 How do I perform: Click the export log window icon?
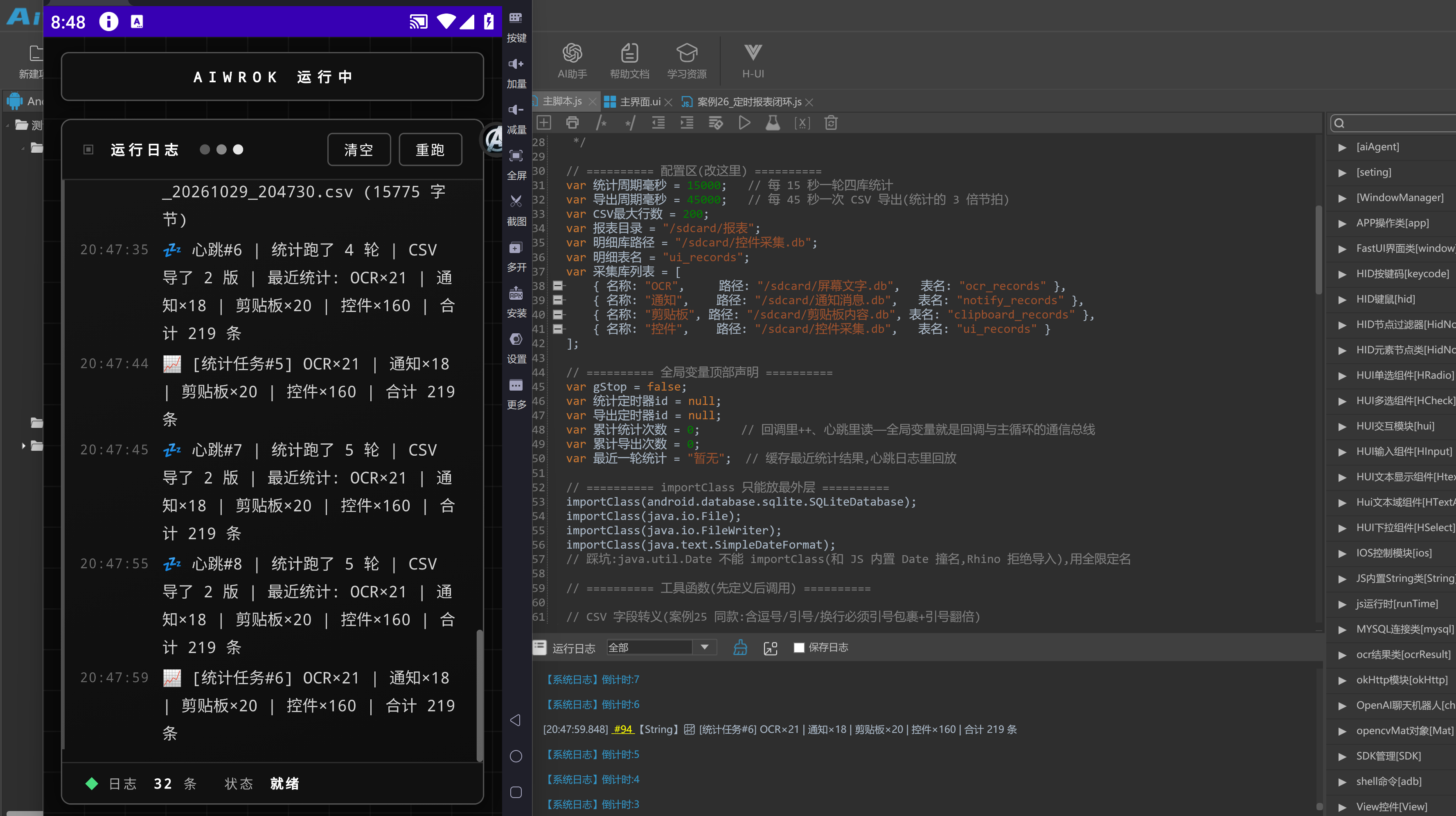[x=771, y=648]
